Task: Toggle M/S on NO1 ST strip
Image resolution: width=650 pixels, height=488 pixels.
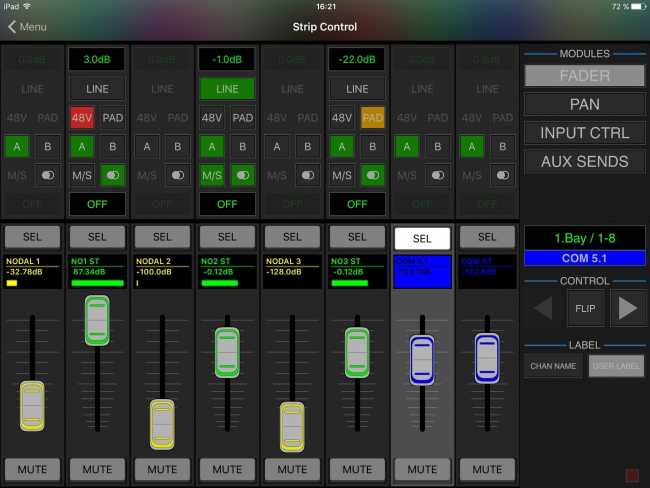Action: (82, 175)
